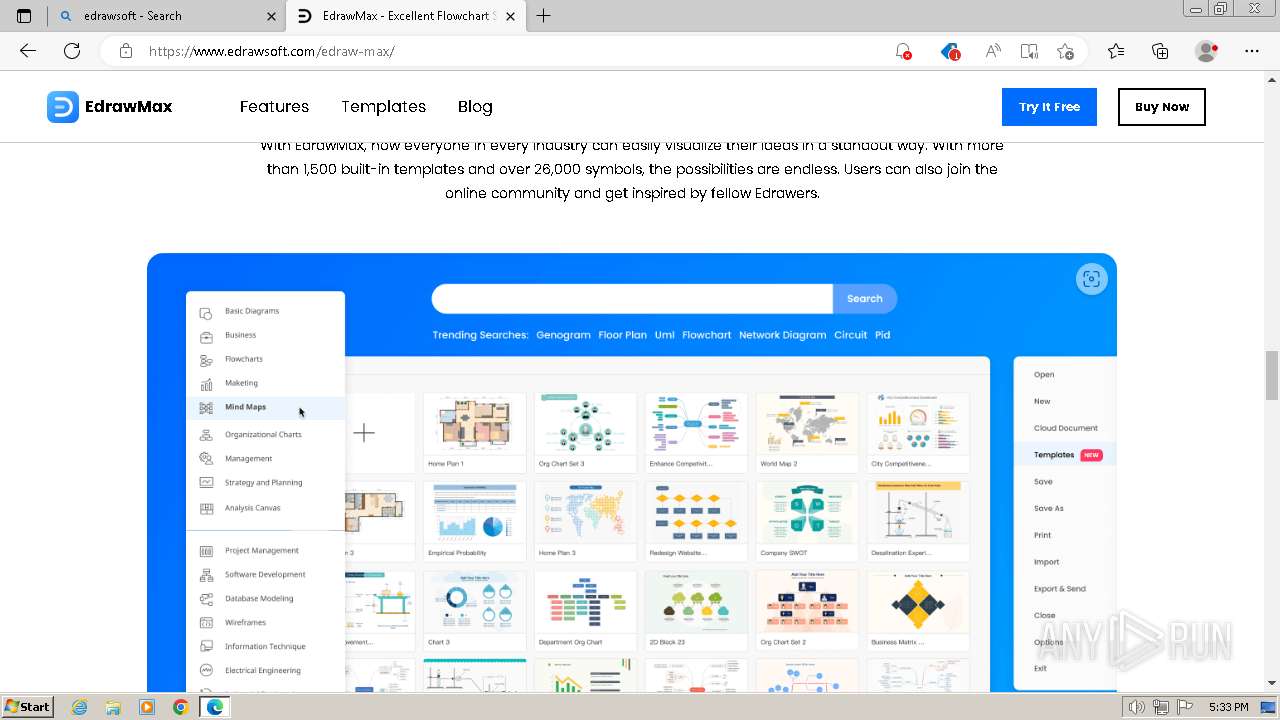
Task: Click the Wireframes category icon
Action: coord(206,623)
